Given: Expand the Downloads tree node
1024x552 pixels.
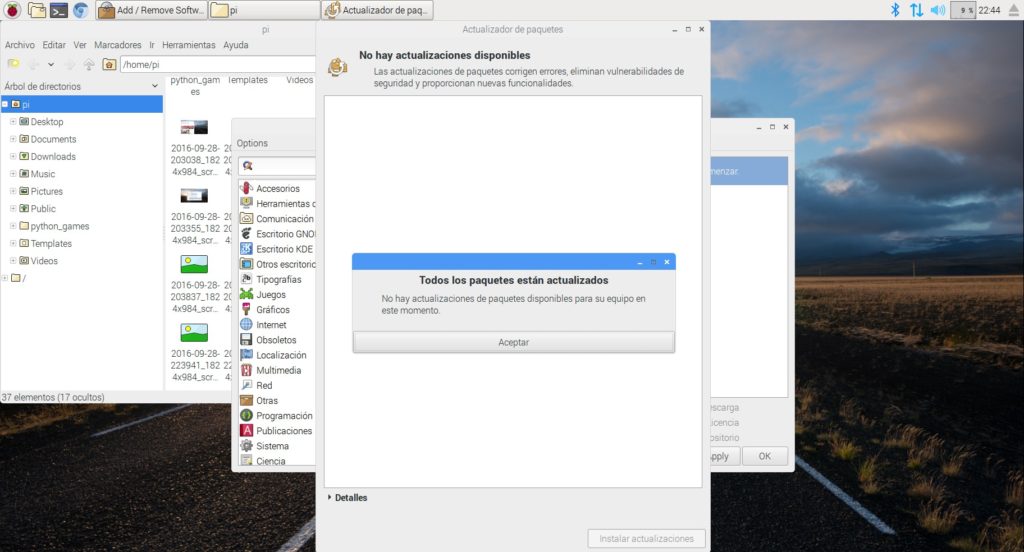Looking at the screenshot, I should point(12,156).
